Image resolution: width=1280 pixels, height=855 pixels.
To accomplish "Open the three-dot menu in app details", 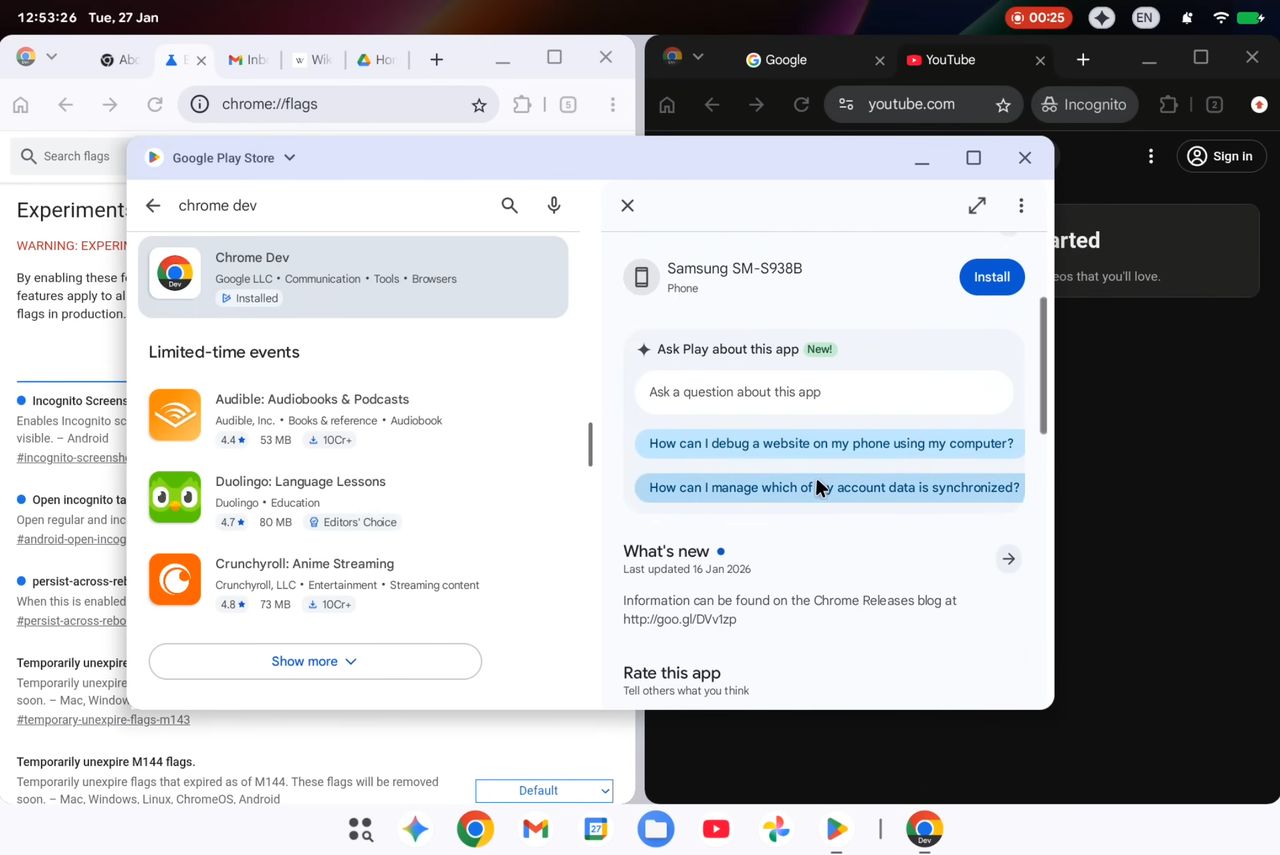I will coord(1021,205).
